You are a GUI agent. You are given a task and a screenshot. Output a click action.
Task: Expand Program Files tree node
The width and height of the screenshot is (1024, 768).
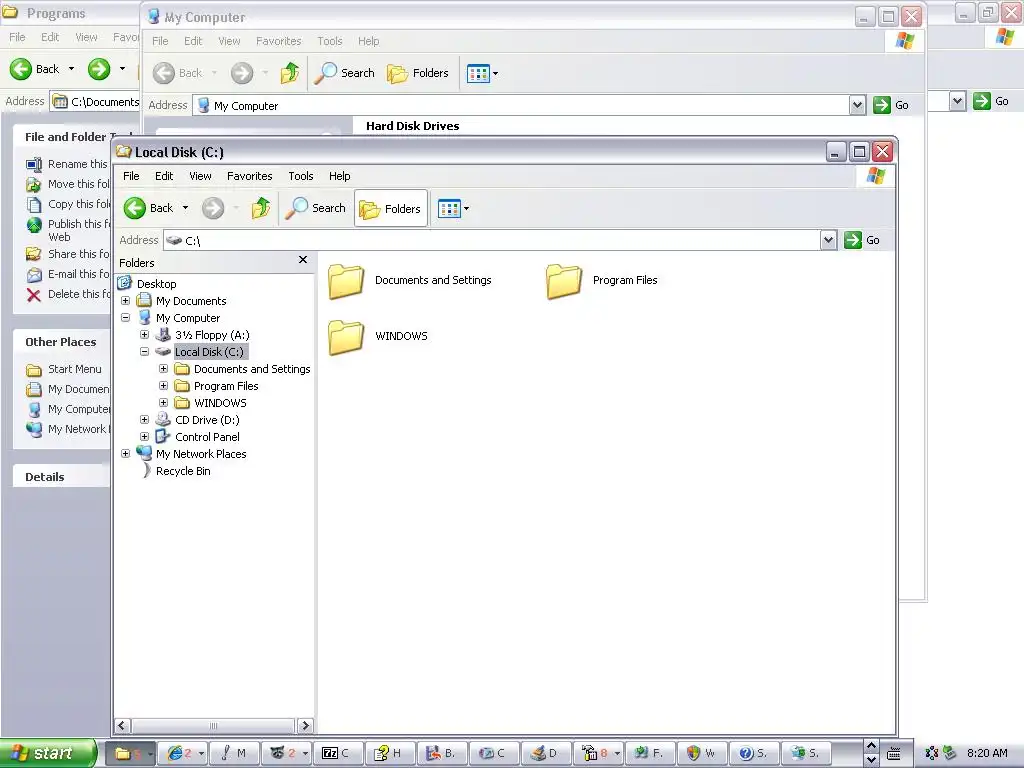click(x=163, y=386)
